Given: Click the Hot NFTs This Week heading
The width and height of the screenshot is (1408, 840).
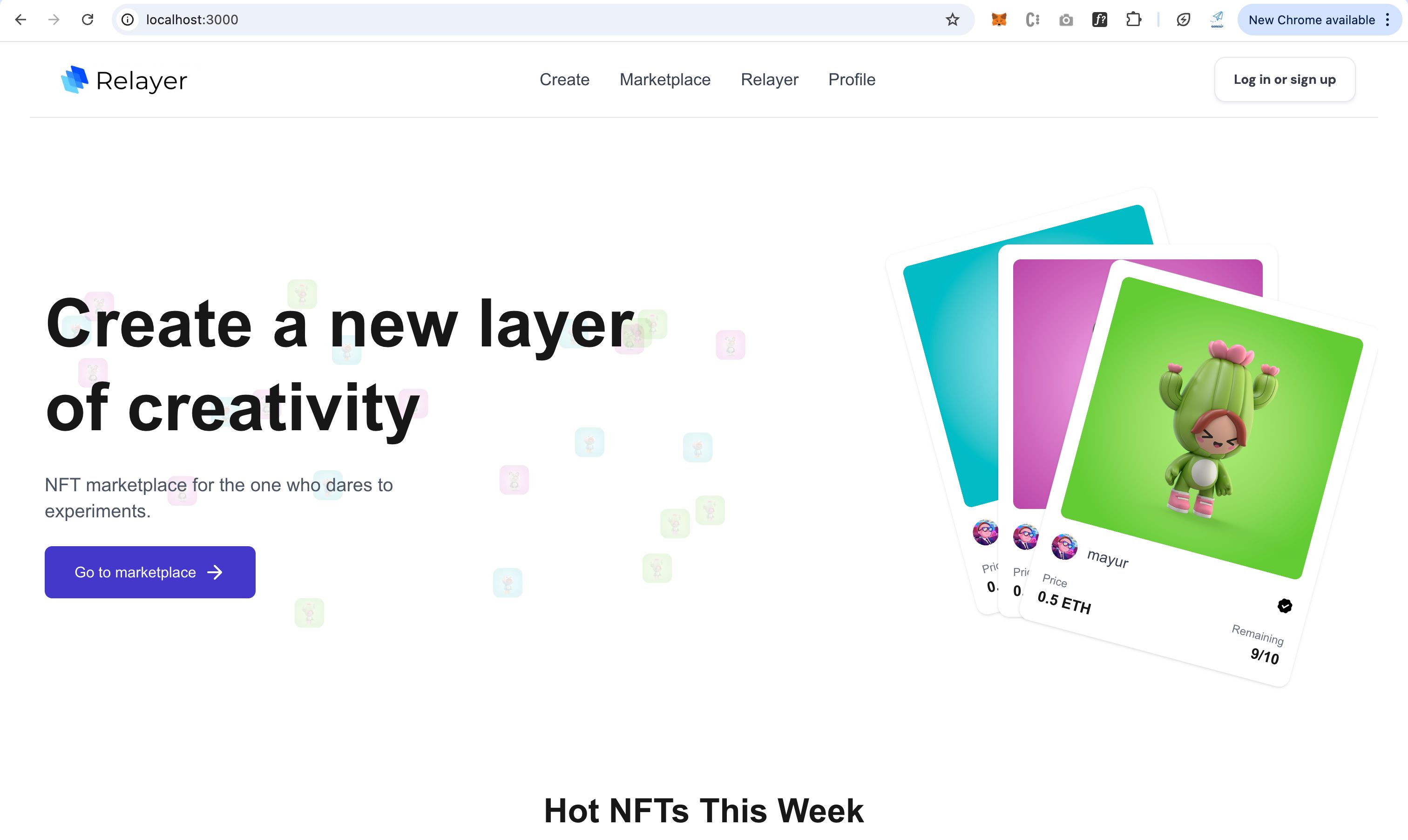Looking at the screenshot, I should 704,810.
